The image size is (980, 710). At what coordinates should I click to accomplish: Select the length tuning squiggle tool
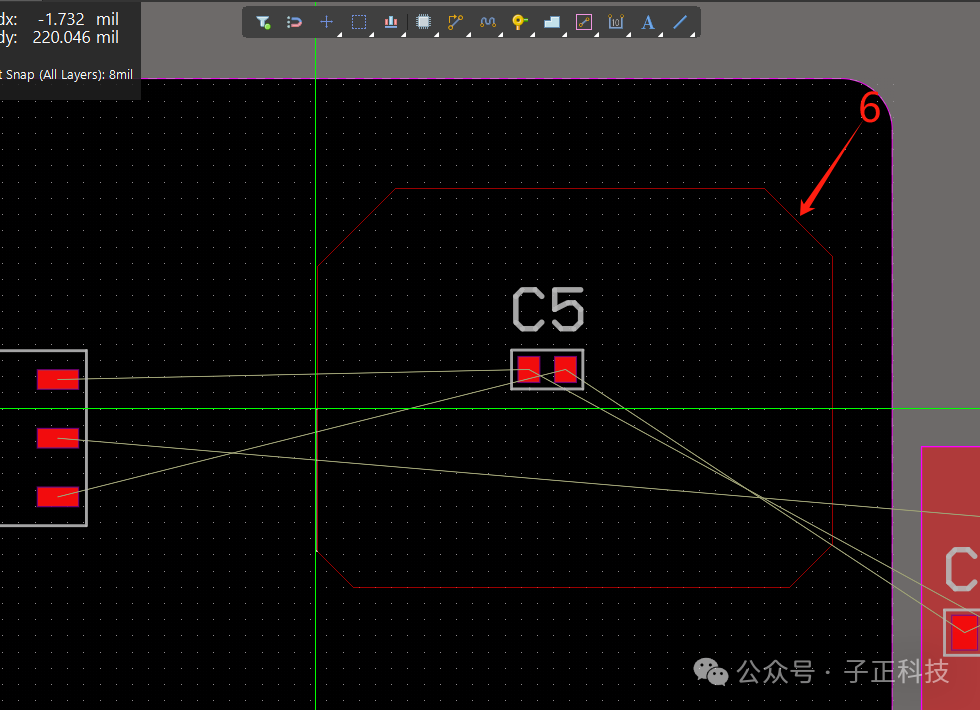488,22
